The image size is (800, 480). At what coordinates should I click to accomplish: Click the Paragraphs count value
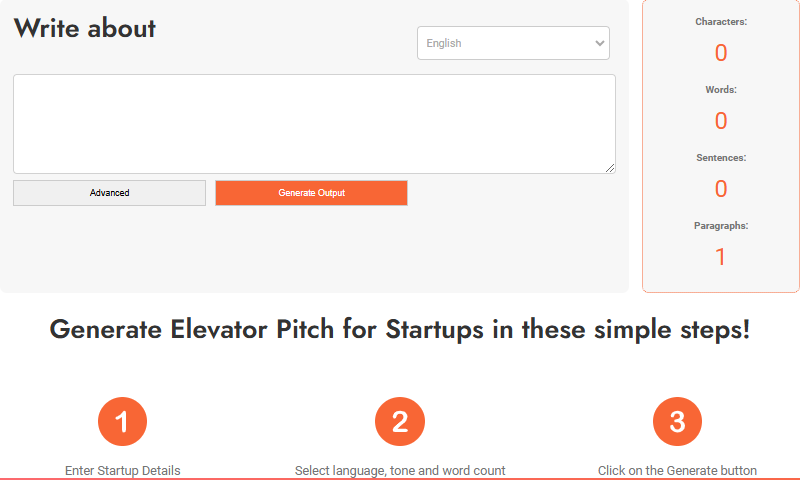click(x=720, y=257)
